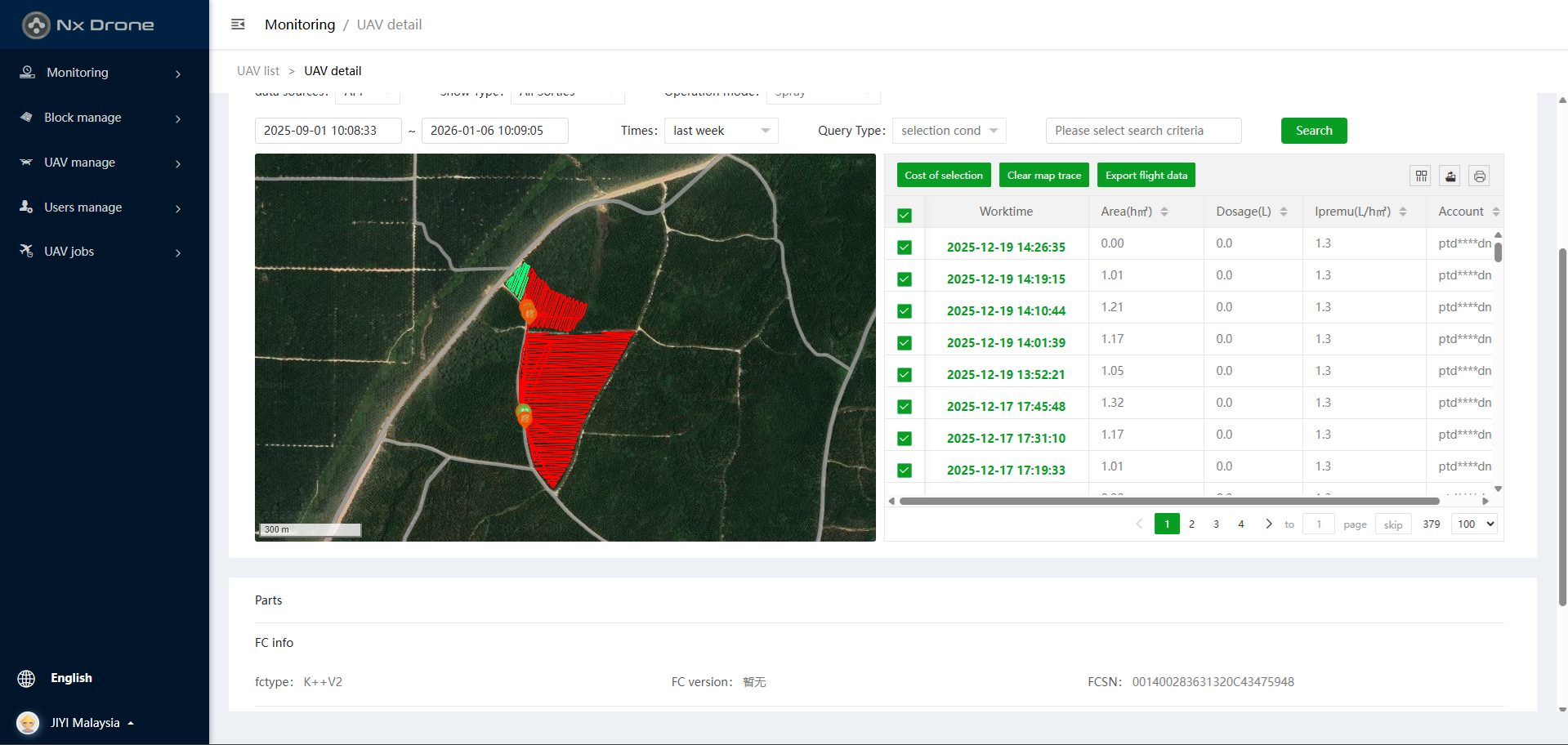Open the rows-per-page 100 dropdown
This screenshot has width=1568, height=745.
tap(1475, 524)
